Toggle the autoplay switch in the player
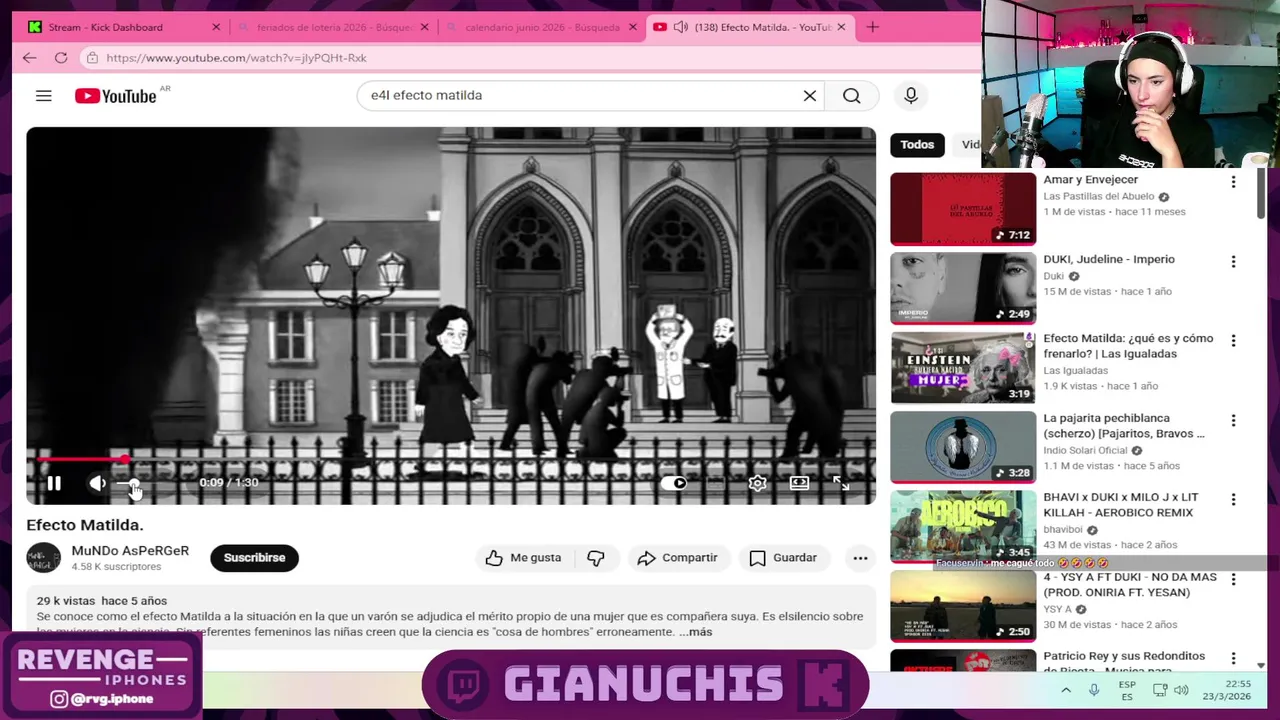The width and height of the screenshot is (1280, 720). pos(674,483)
